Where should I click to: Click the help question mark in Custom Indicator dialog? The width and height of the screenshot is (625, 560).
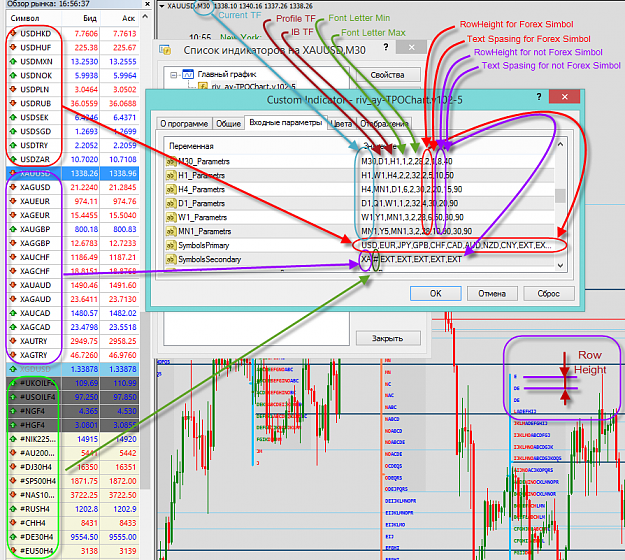point(539,96)
